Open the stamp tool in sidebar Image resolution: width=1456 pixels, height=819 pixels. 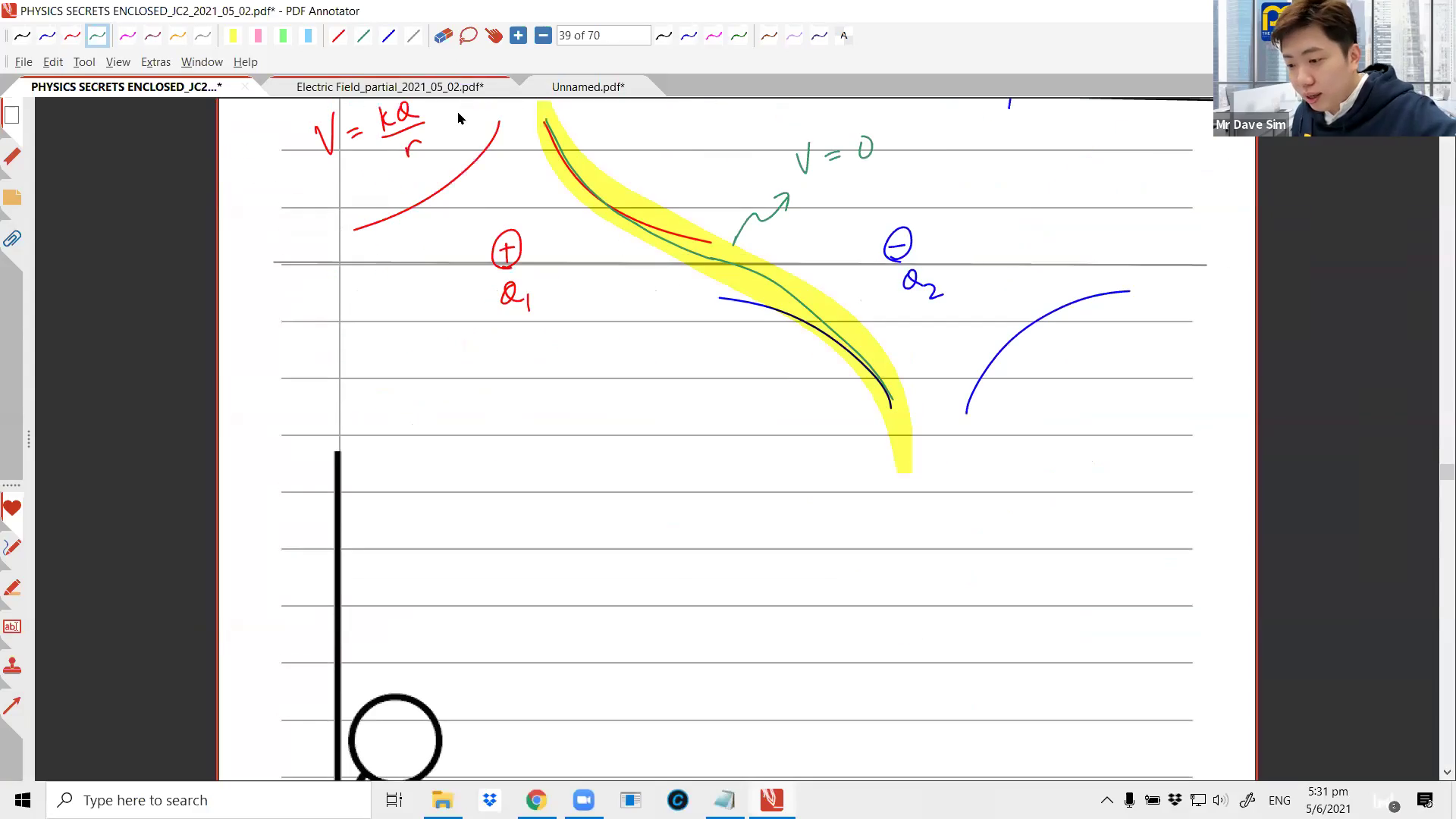(12, 666)
